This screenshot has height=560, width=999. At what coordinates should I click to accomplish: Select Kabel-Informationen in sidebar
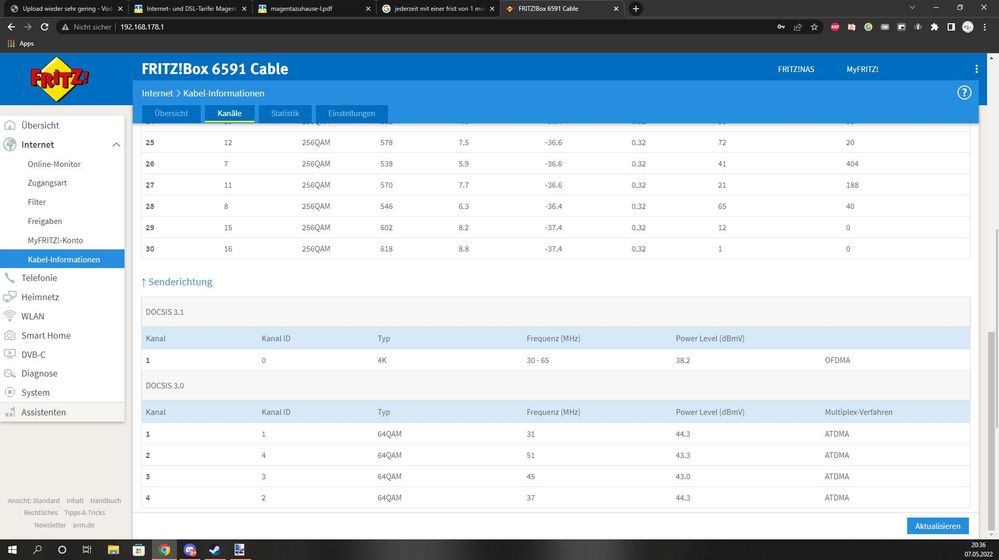[x=62, y=259]
